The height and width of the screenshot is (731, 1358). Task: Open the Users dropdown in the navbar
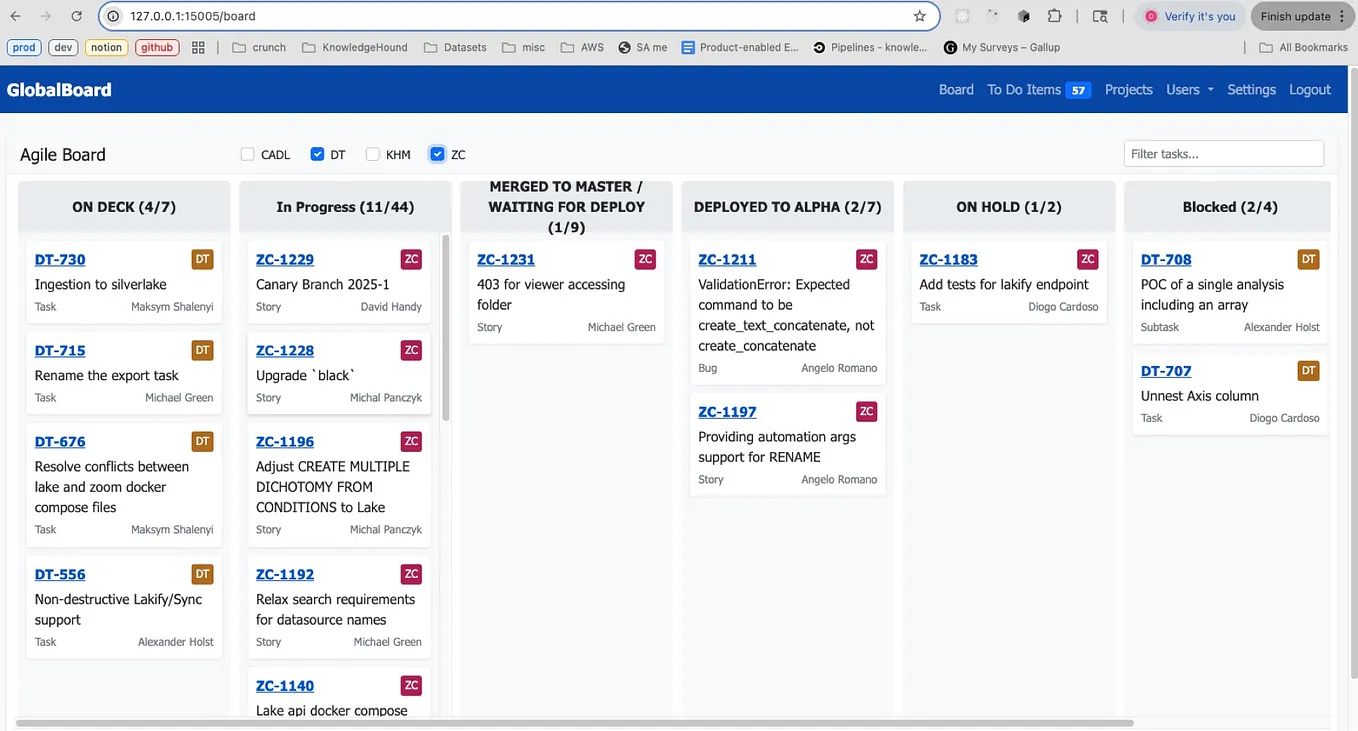click(1188, 89)
